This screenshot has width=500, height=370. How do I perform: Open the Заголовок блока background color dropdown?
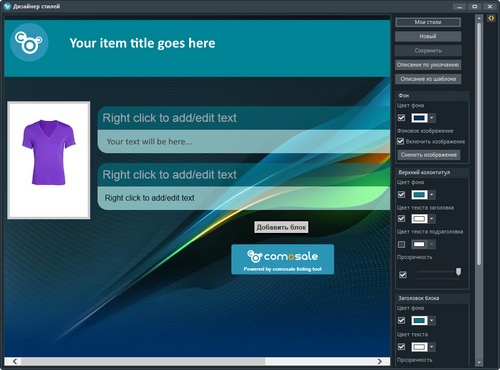[x=432, y=321]
